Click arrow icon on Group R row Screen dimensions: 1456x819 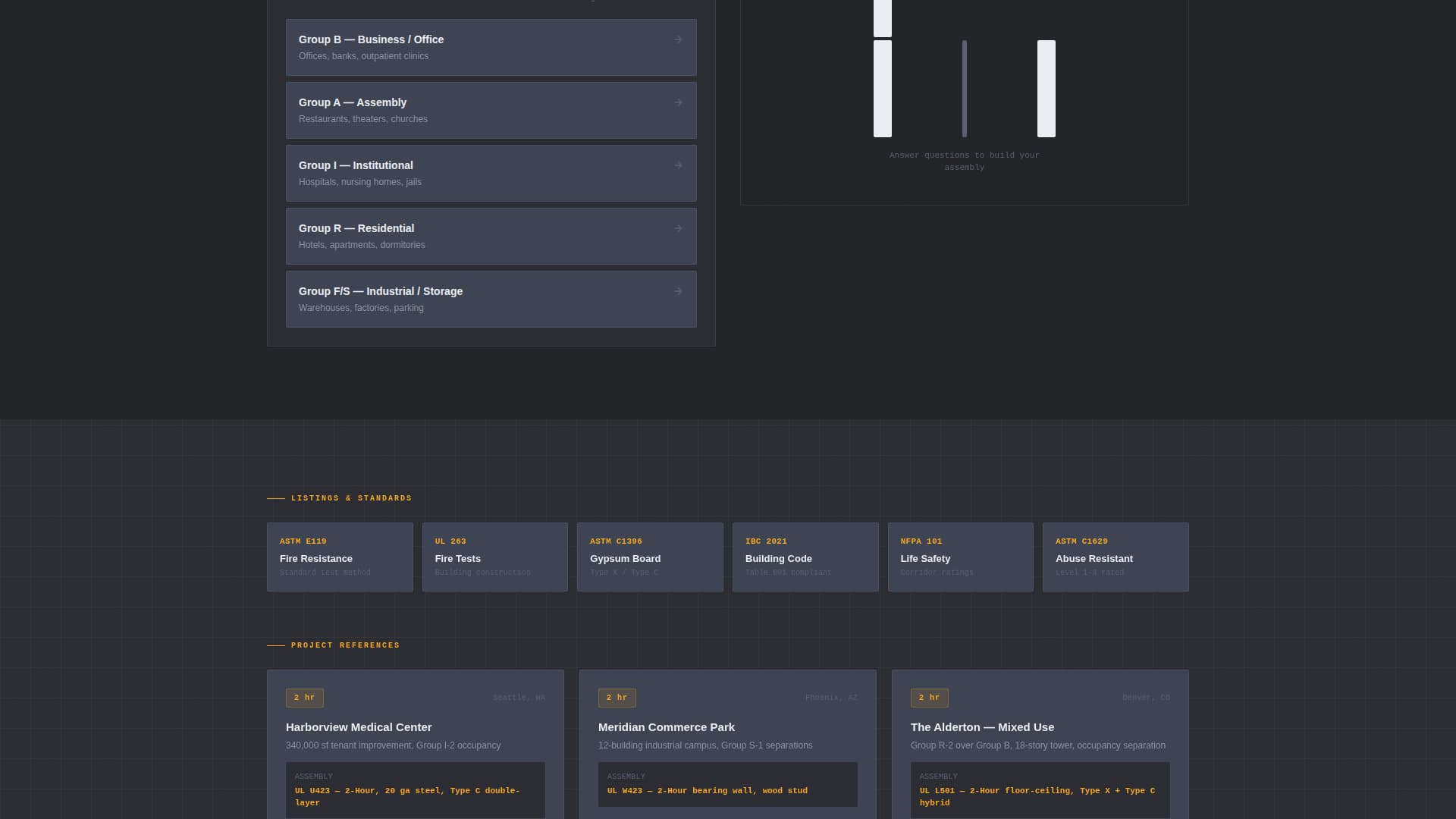point(678,228)
